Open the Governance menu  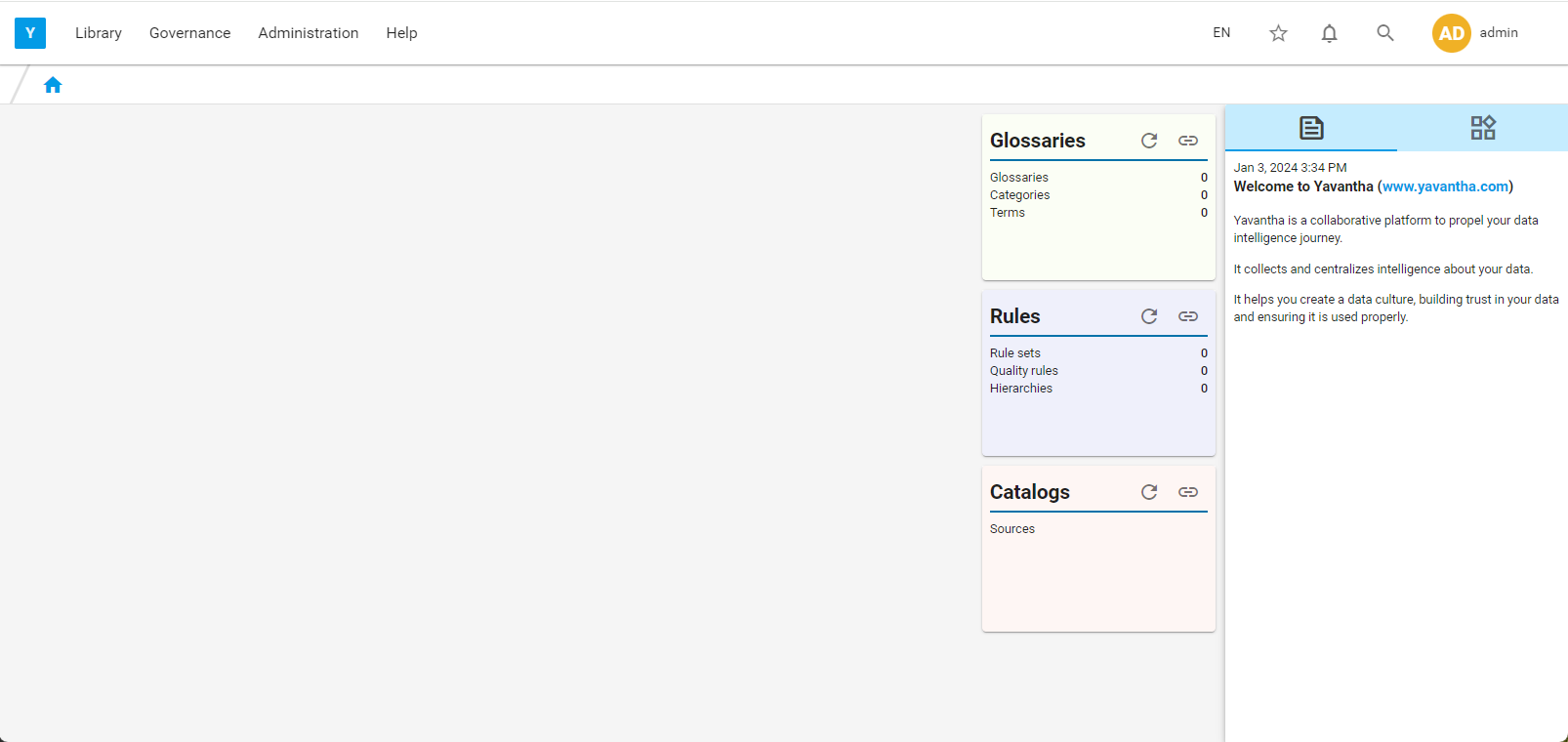(190, 33)
